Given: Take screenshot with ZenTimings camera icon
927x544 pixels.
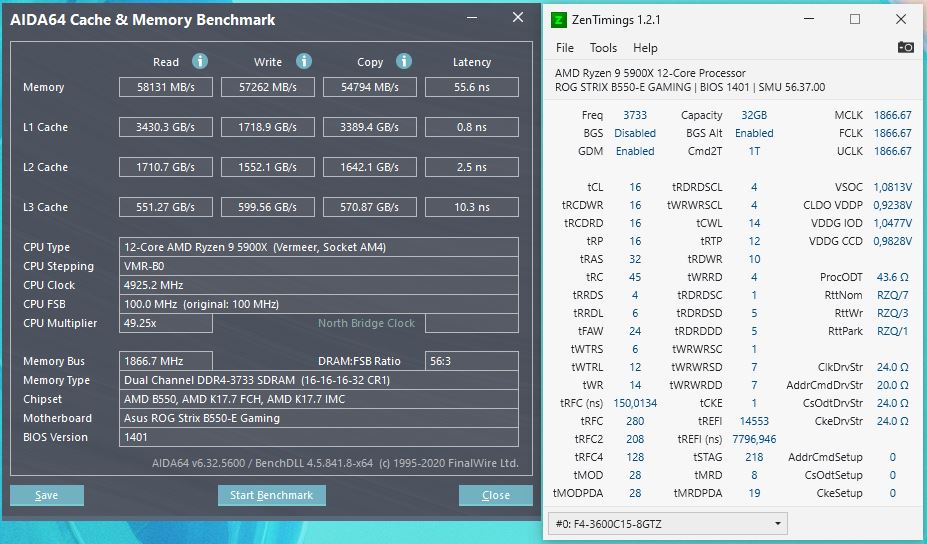Looking at the screenshot, I should [905, 47].
